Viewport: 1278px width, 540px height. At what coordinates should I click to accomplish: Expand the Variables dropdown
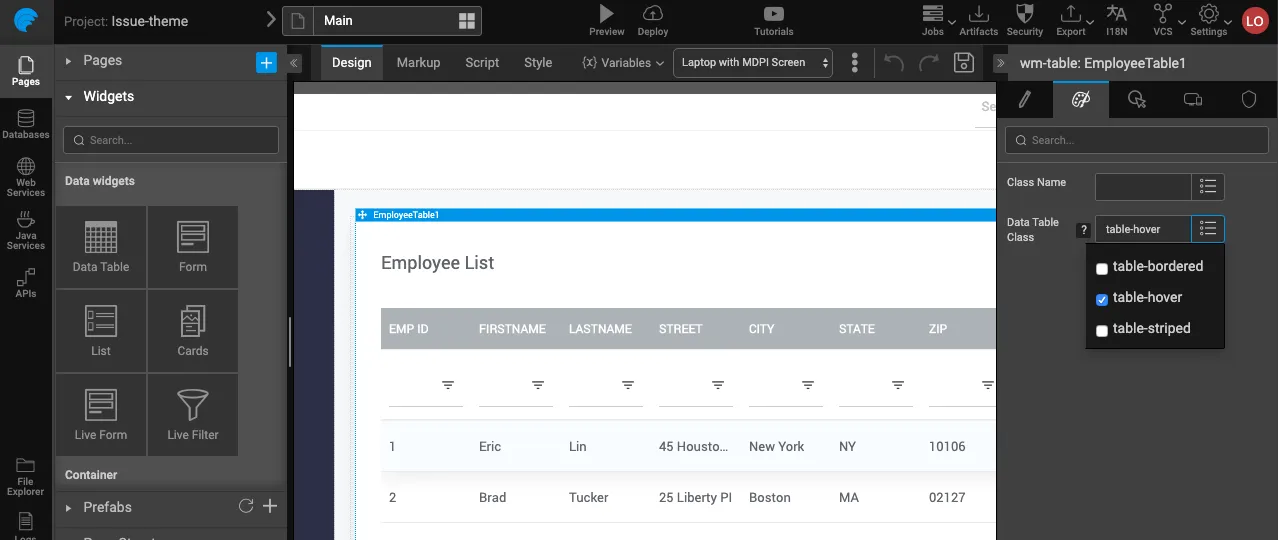point(622,63)
